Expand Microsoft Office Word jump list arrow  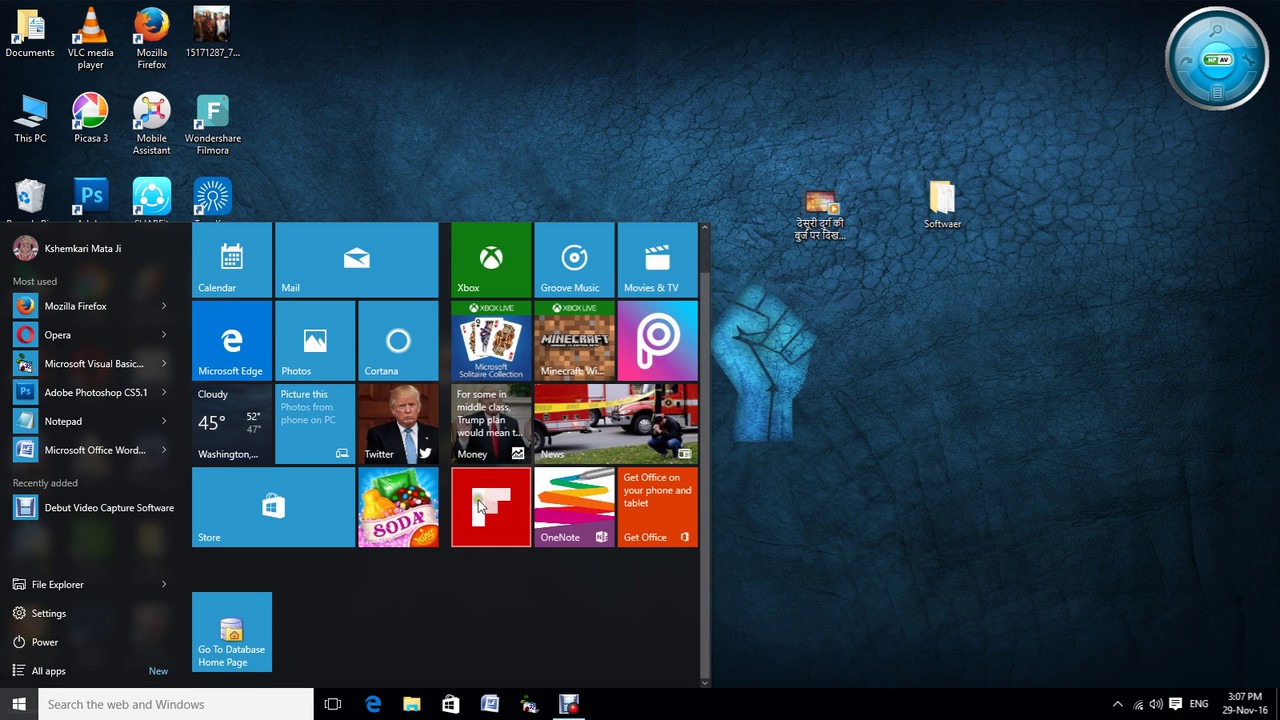164,450
